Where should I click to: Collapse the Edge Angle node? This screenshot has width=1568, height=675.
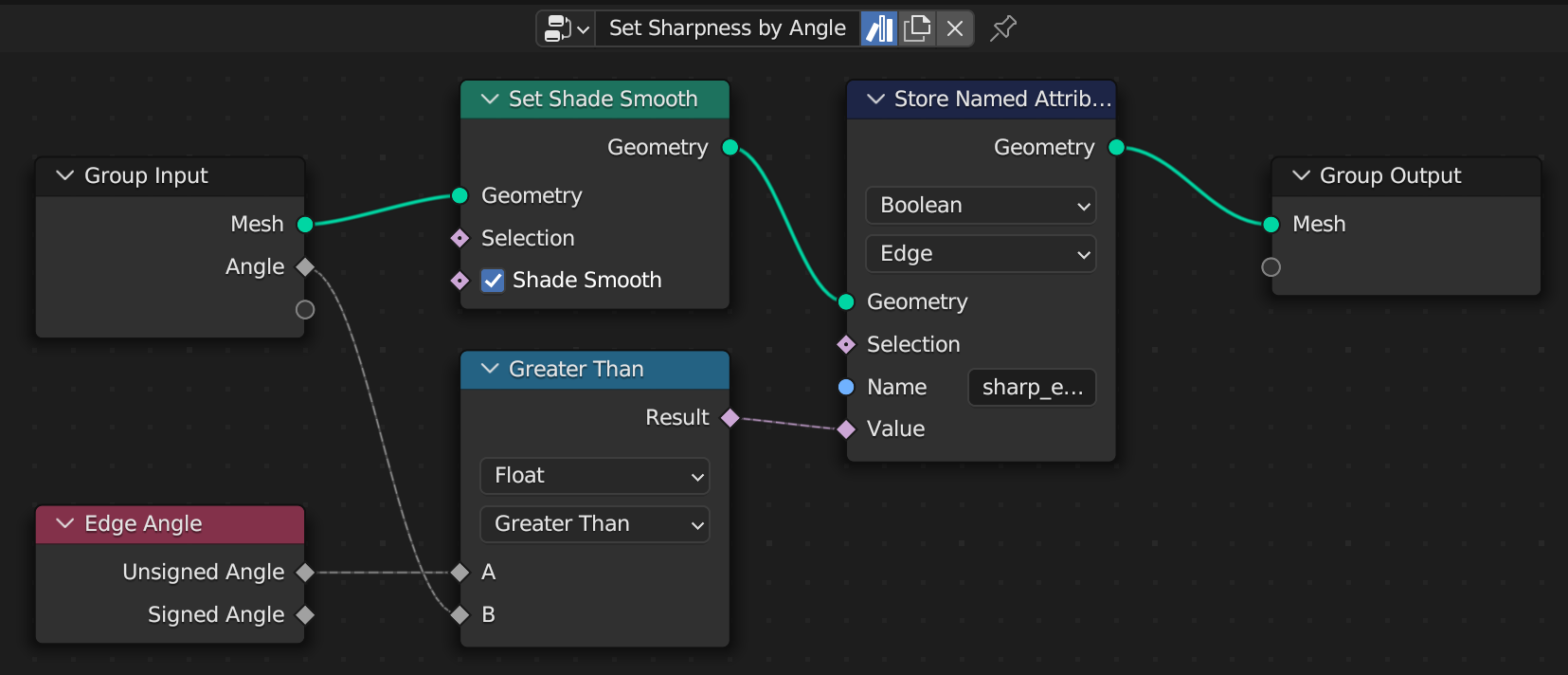(x=64, y=523)
